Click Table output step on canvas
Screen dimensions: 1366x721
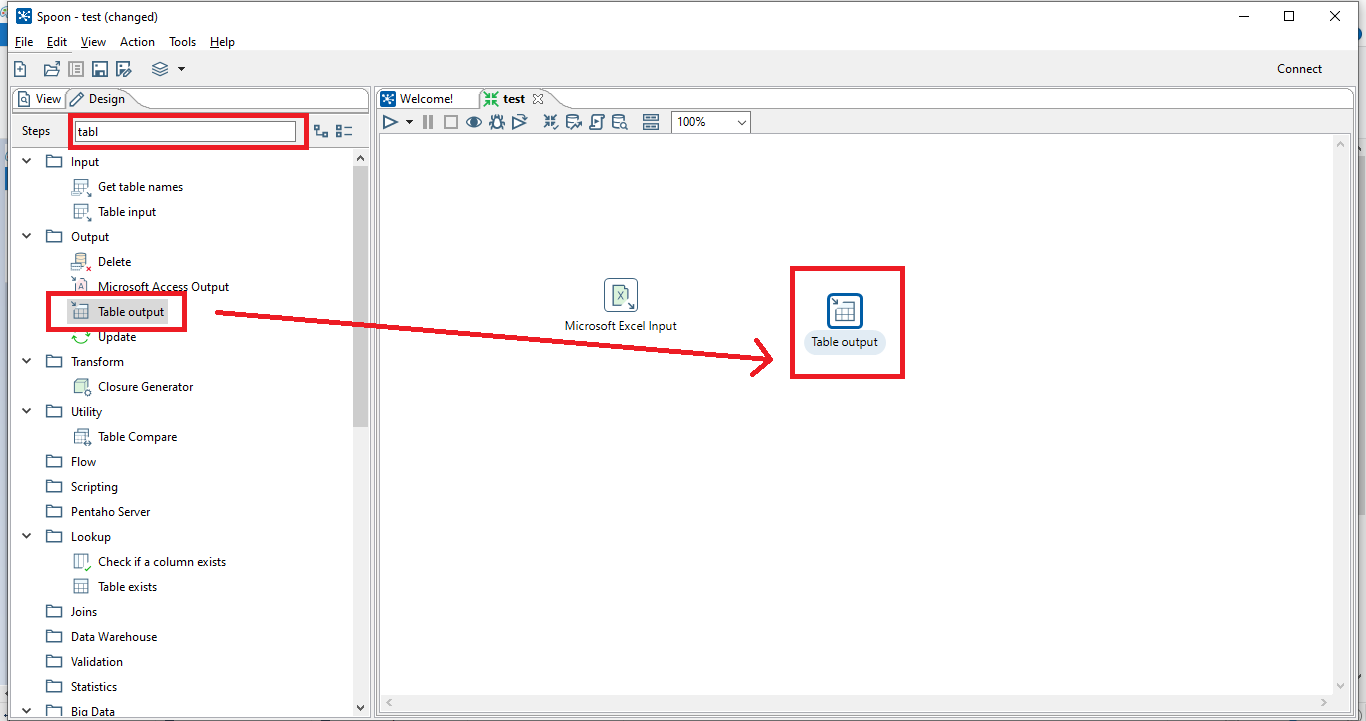(x=845, y=311)
